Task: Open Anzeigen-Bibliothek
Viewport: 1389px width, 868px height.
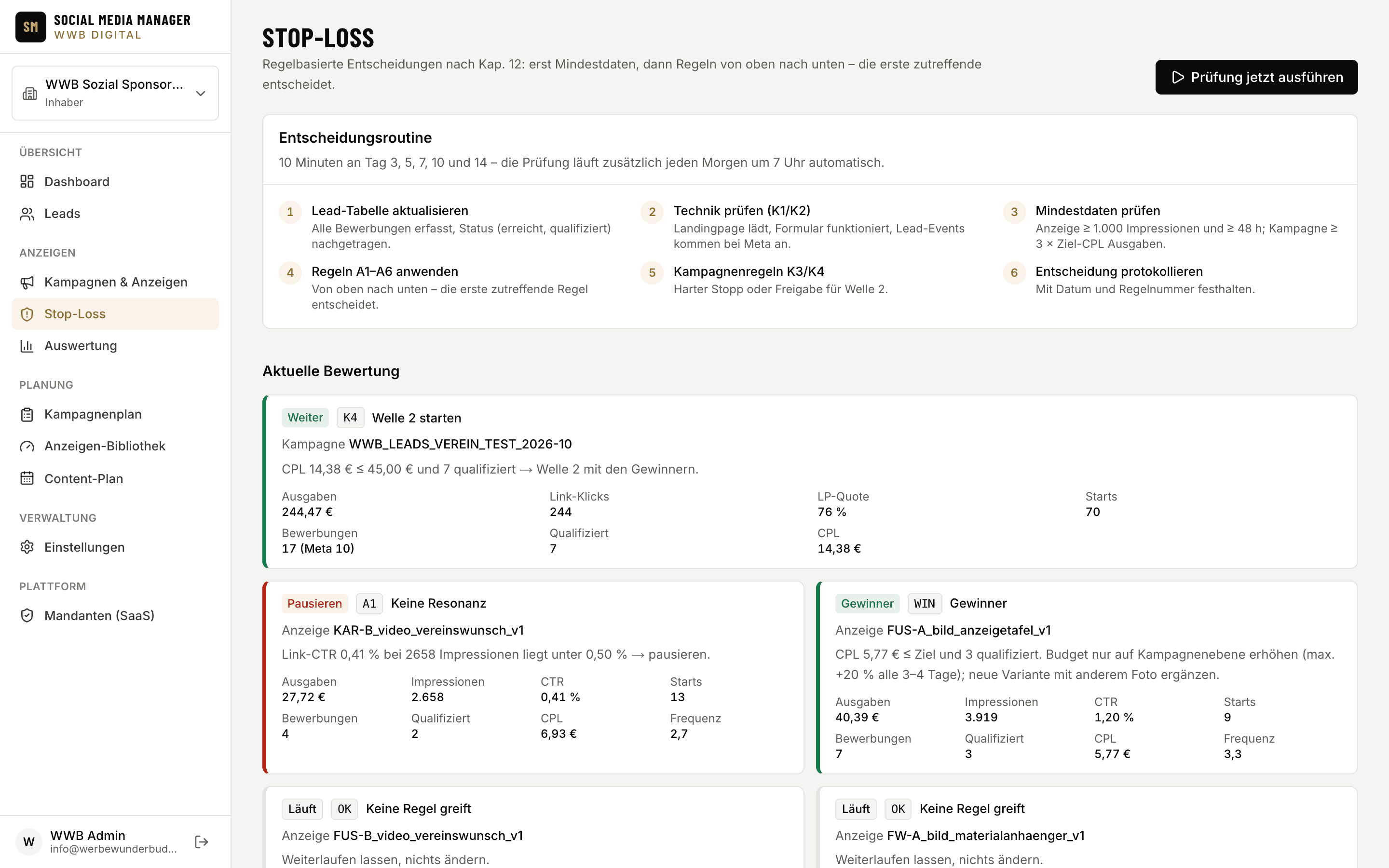Action: tap(115, 446)
